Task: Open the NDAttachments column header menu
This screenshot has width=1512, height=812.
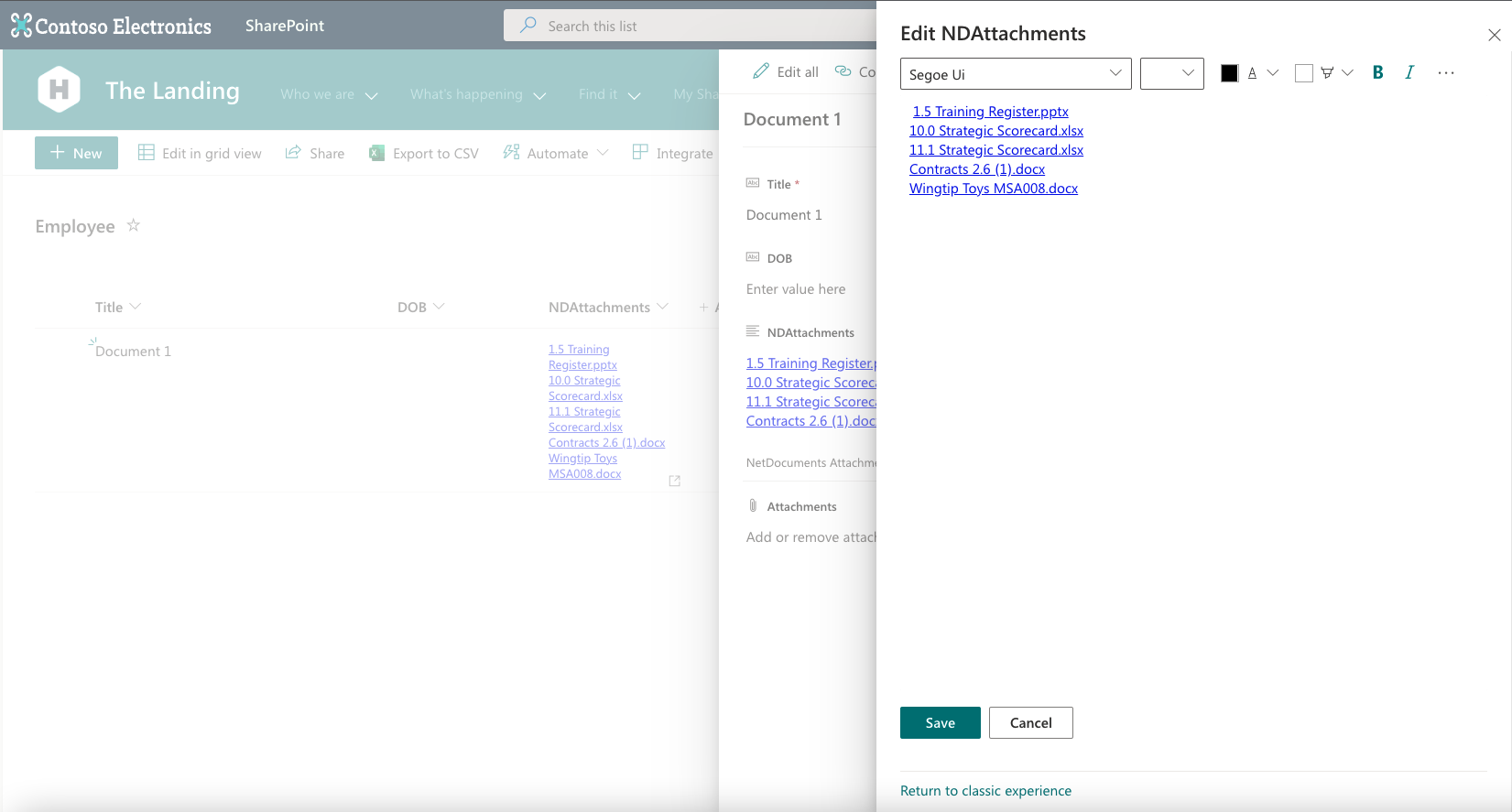Action: pyautogui.click(x=608, y=307)
